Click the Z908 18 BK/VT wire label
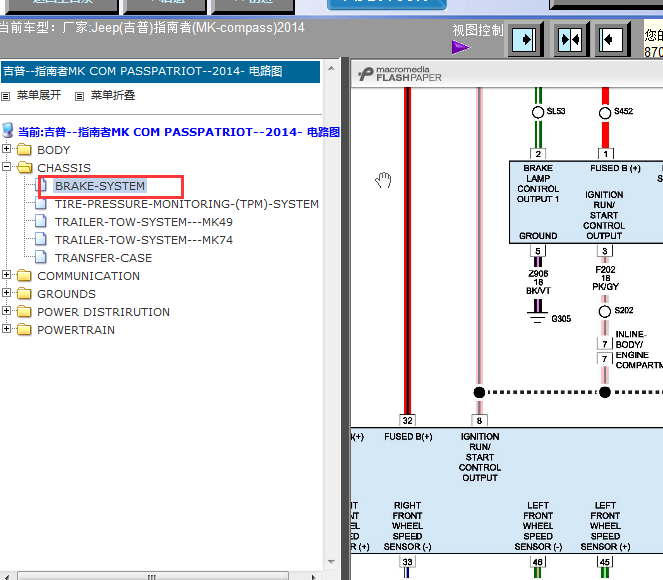Image resolution: width=663 pixels, height=580 pixels. coord(538,282)
